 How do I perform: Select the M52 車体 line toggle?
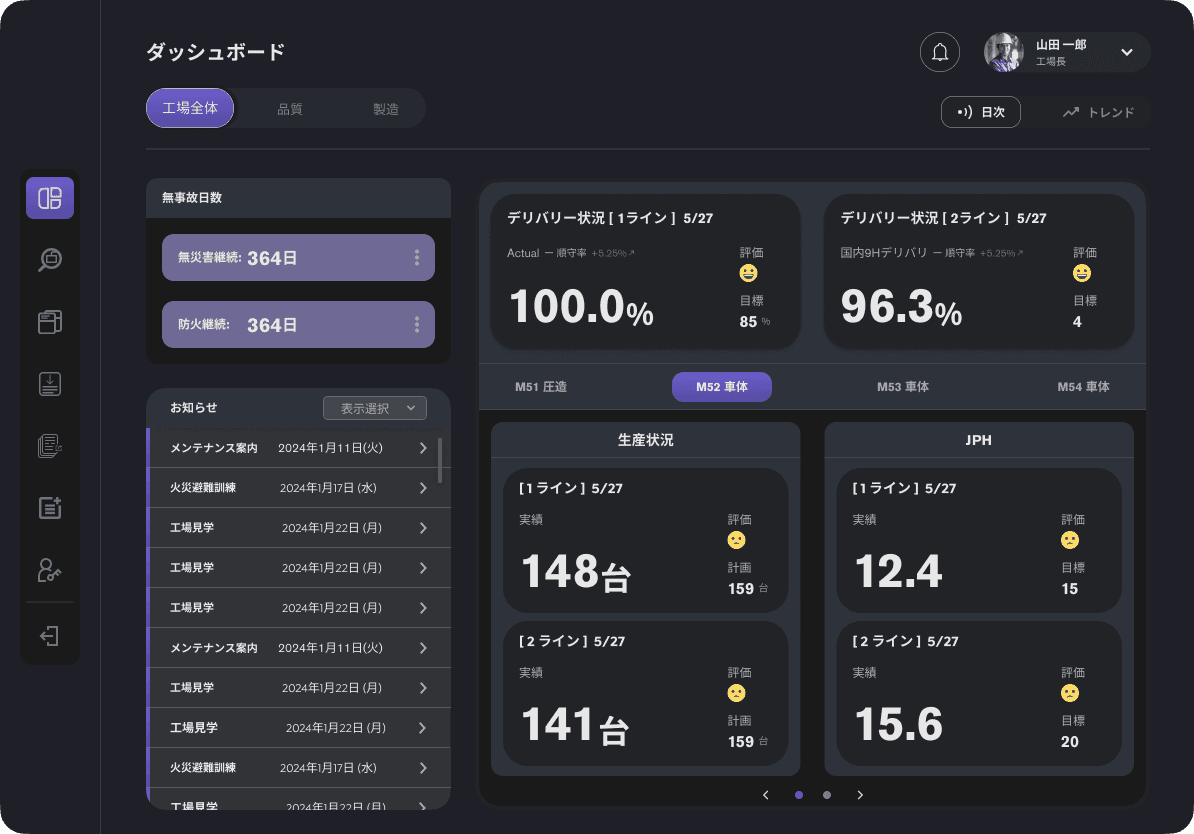[721, 385]
